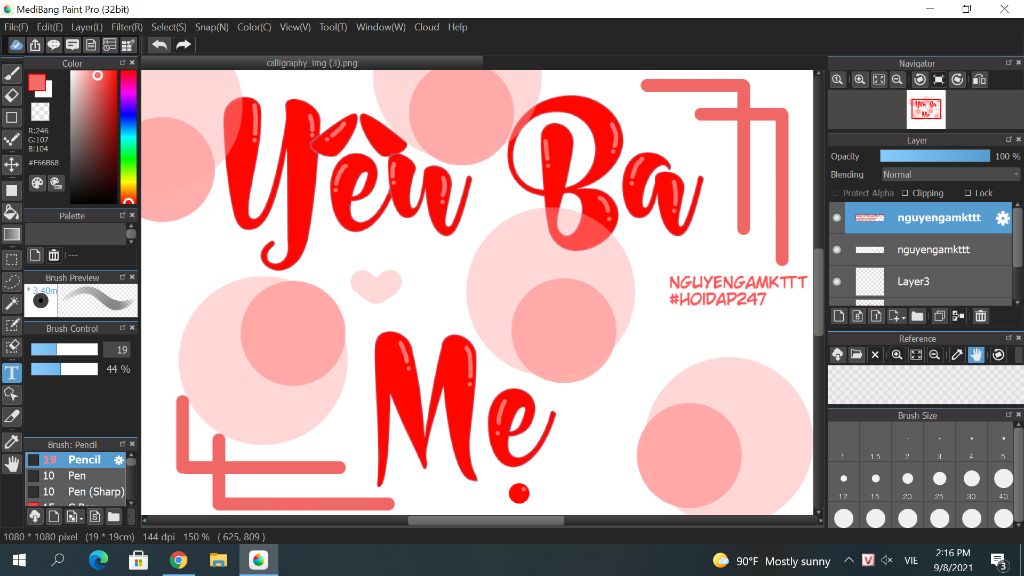Click the Undo arrow
The height and width of the screenshot is (576, 1024).
tap(159, 44)
